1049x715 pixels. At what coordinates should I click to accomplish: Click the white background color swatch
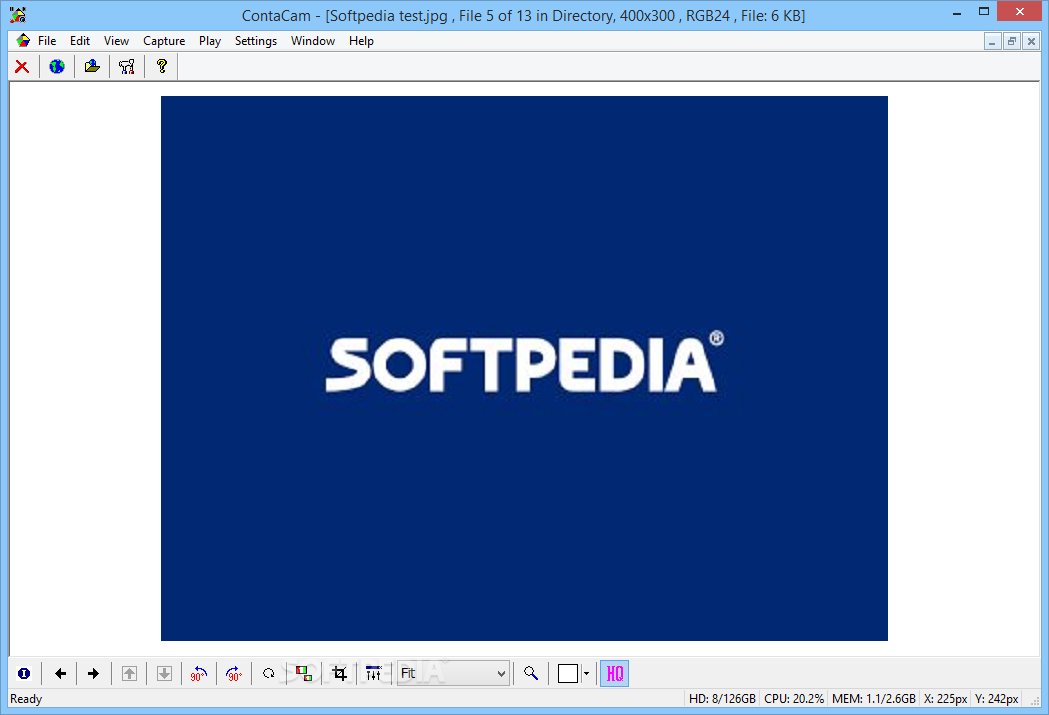568,674
